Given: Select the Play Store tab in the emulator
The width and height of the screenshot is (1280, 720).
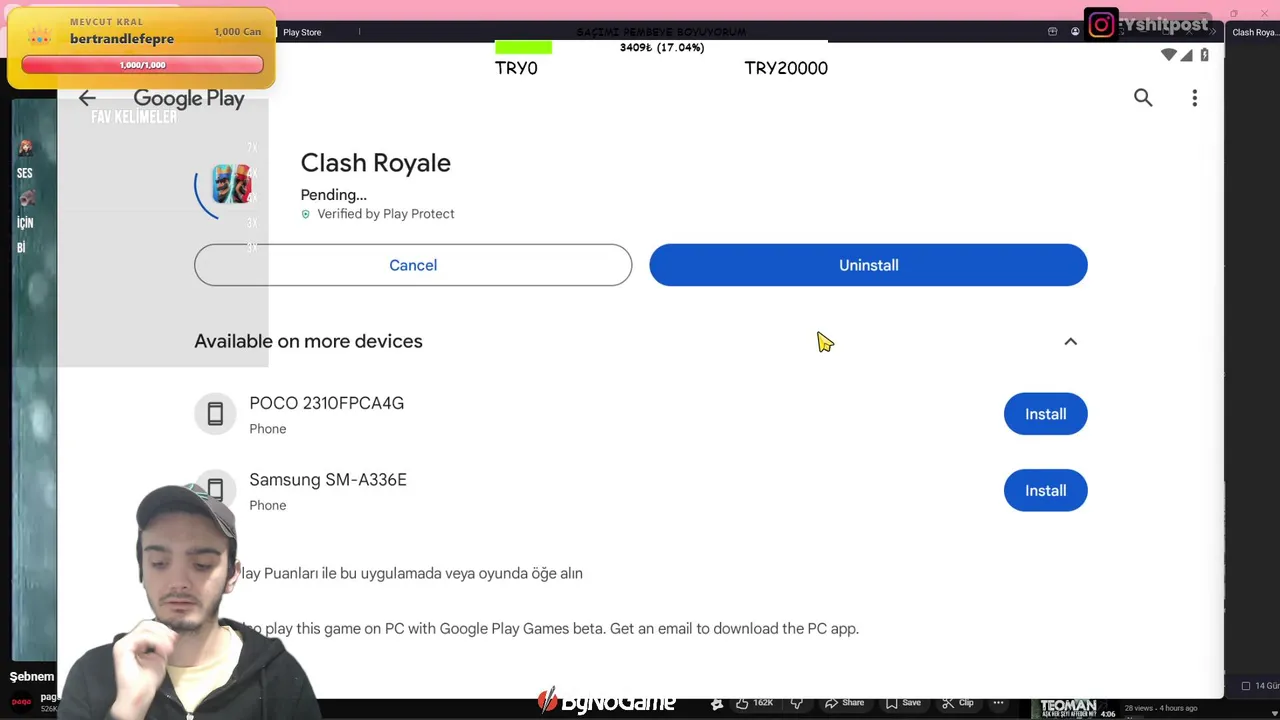Looking at the screenshot, I should [x=301, y=32].
